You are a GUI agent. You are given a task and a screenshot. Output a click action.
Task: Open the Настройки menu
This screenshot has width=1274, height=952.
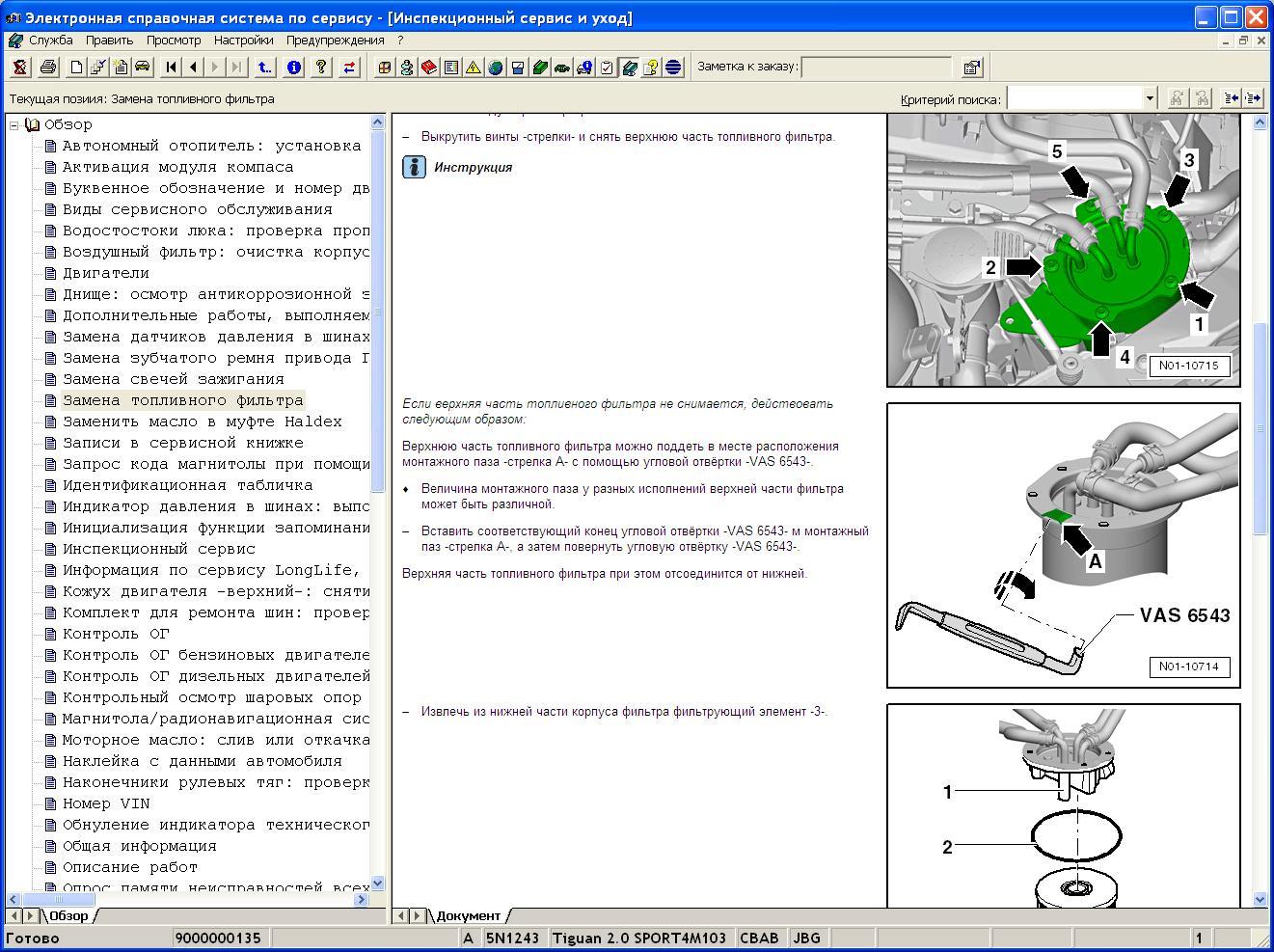[x=243, y=41]
